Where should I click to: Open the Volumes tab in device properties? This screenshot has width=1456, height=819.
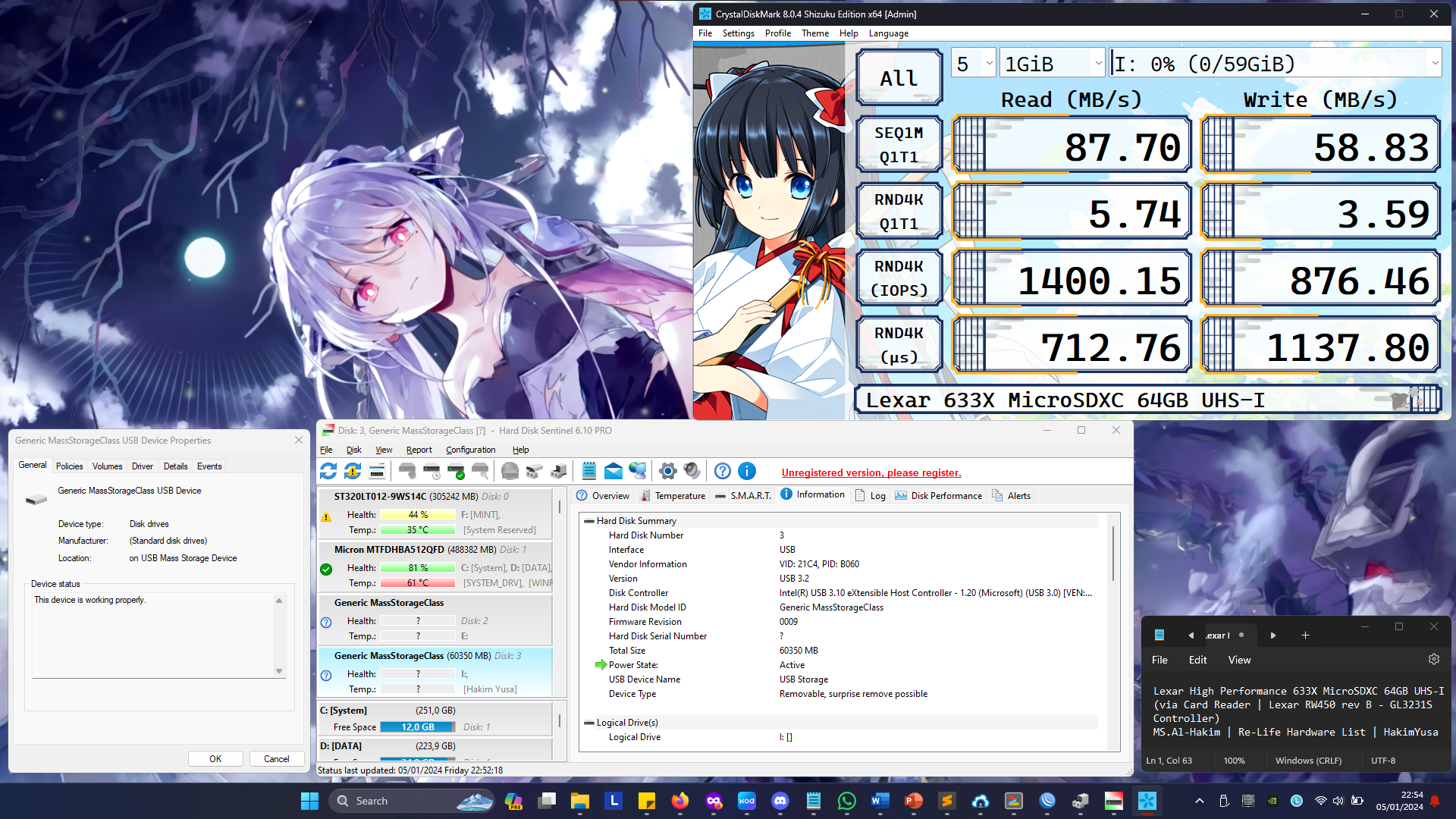107,466
